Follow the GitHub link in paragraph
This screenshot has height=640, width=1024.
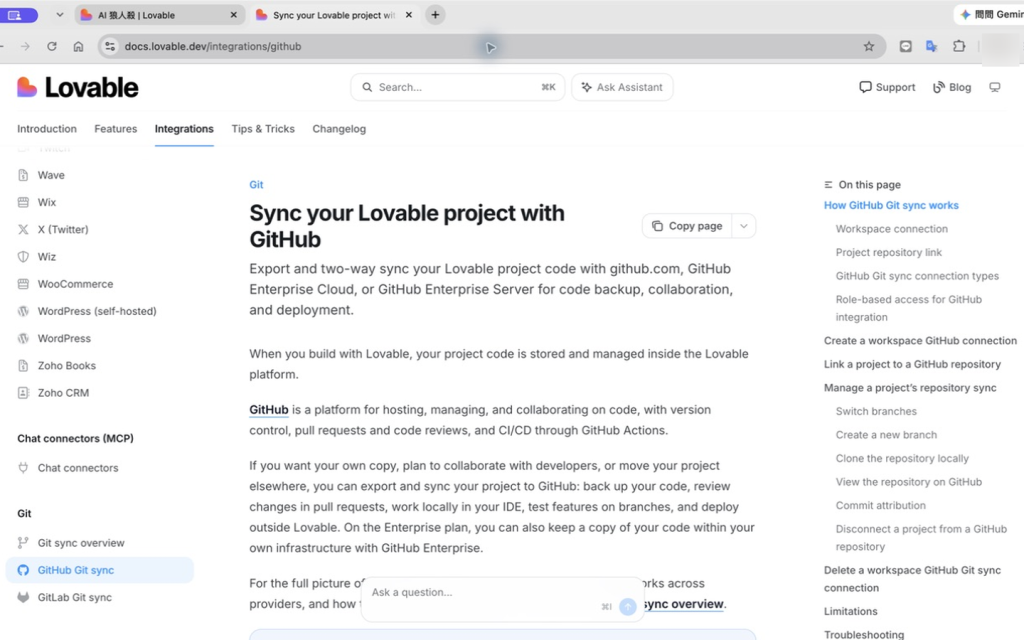[x=268, y=409]
